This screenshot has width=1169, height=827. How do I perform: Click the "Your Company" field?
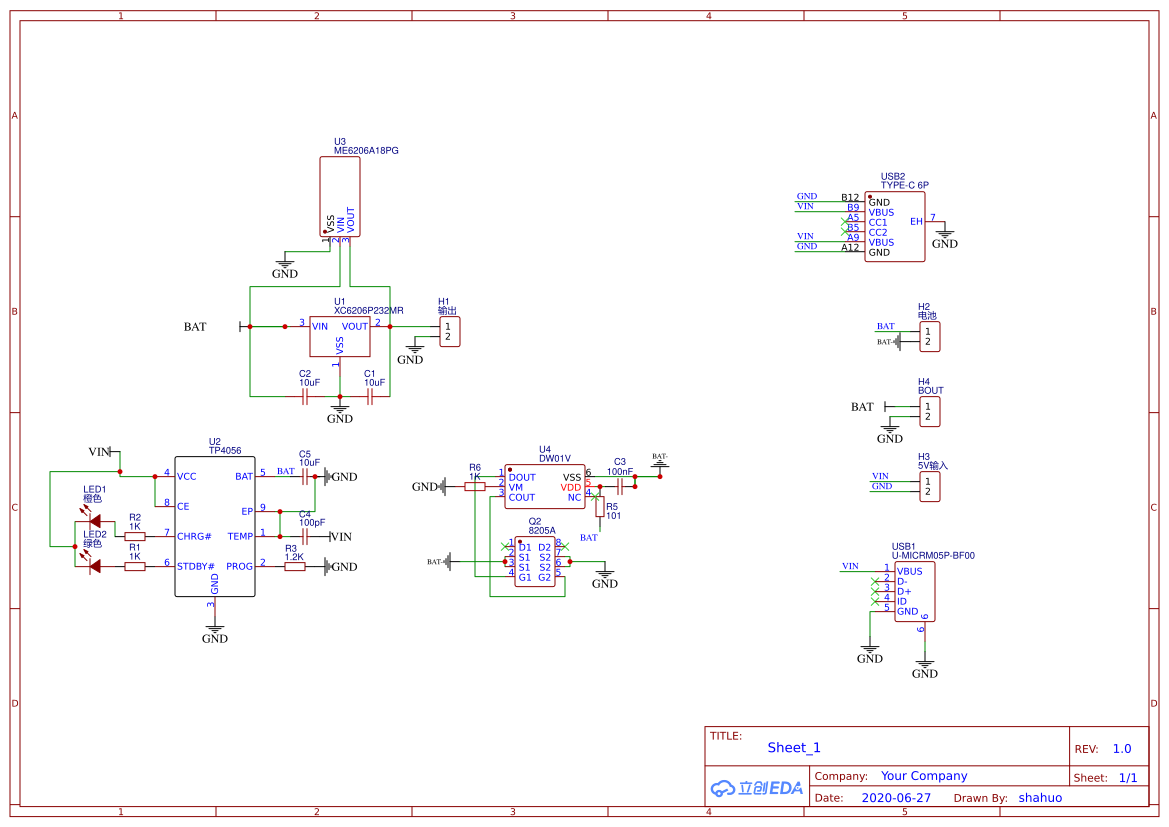click(x=924, y=776)
